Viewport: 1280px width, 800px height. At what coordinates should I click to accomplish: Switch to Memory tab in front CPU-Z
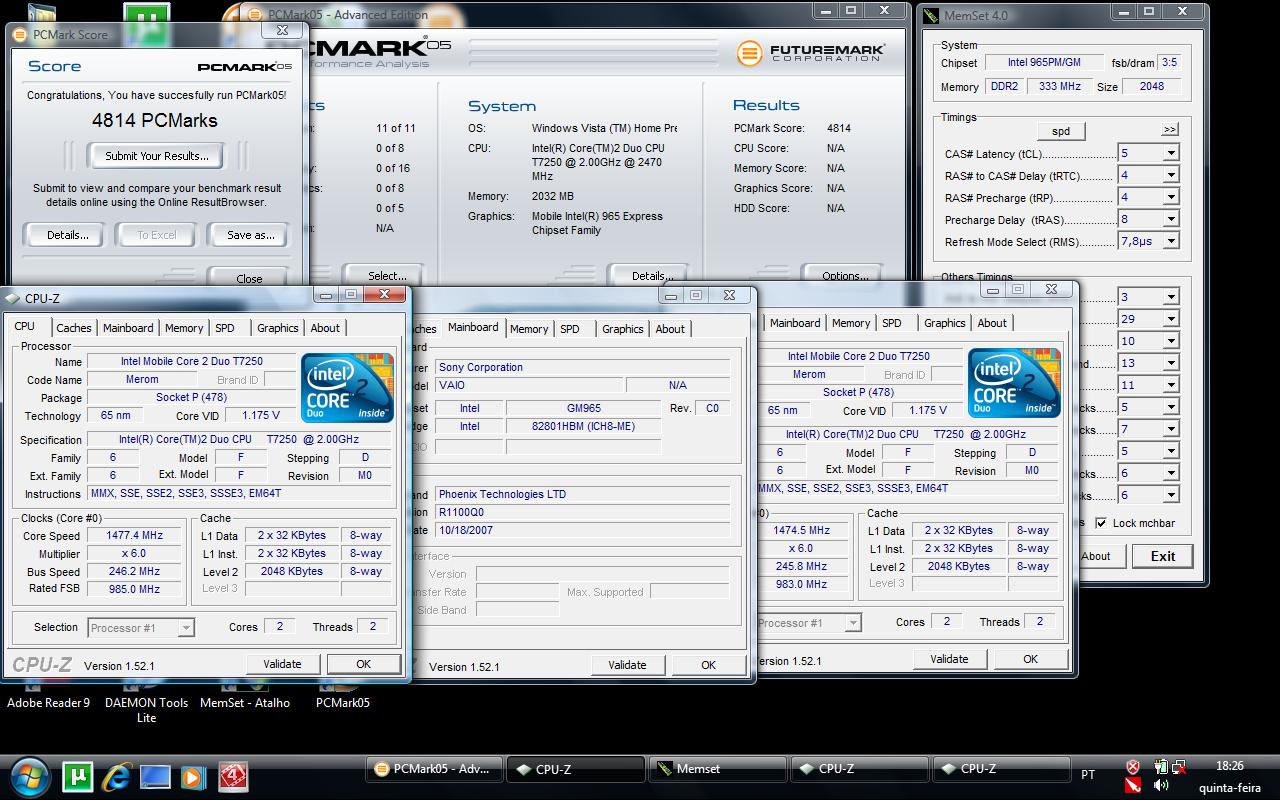184,328
